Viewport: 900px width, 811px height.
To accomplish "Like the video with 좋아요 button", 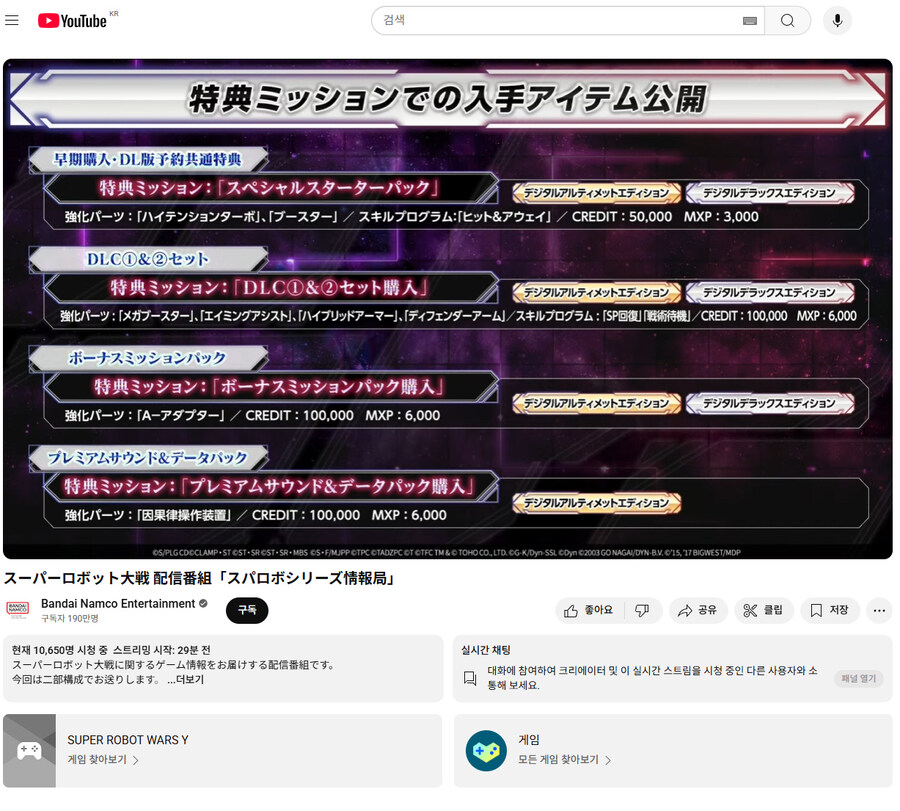I will tap(588, 610).
